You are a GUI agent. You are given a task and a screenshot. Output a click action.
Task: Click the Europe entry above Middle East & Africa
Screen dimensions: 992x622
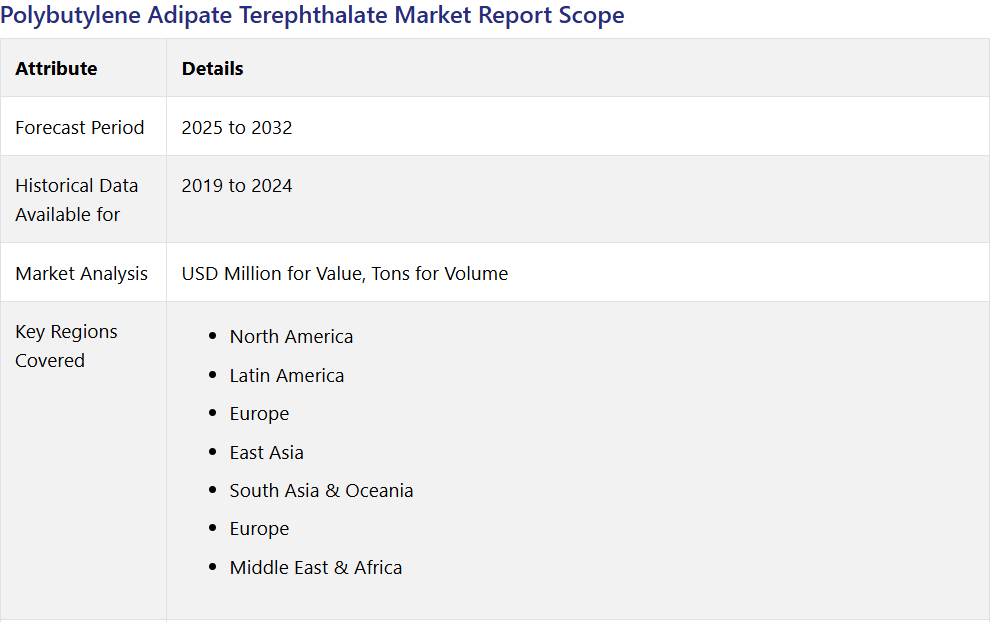(259, 528)
